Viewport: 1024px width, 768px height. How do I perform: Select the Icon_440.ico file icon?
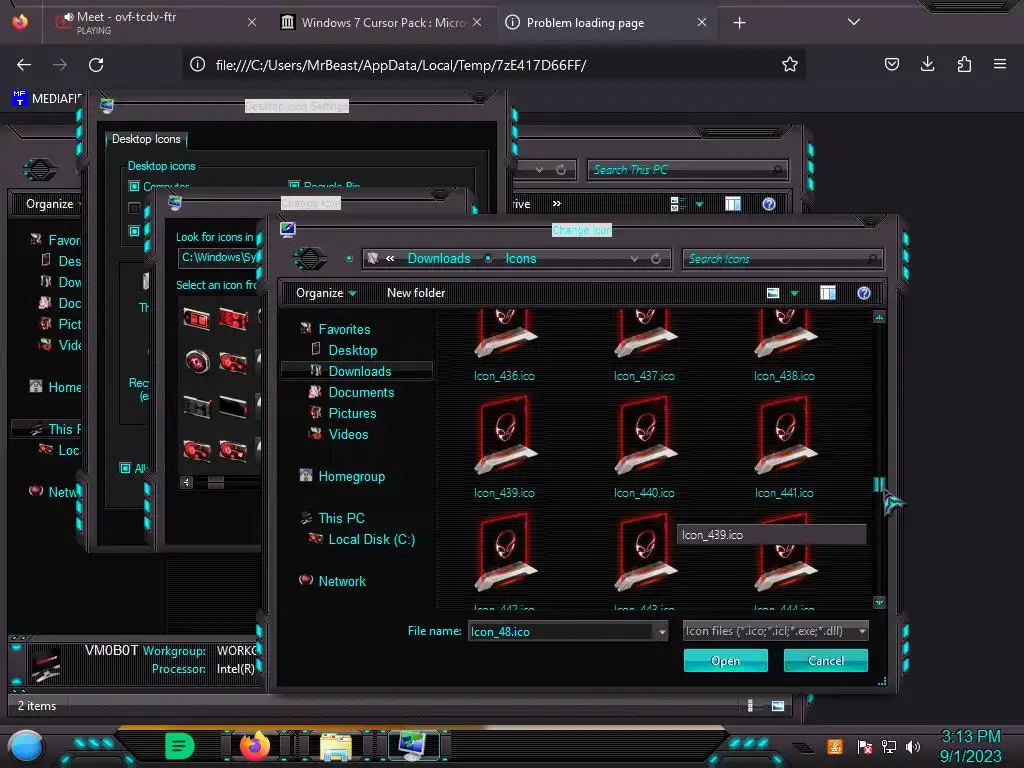click(645, 436)
